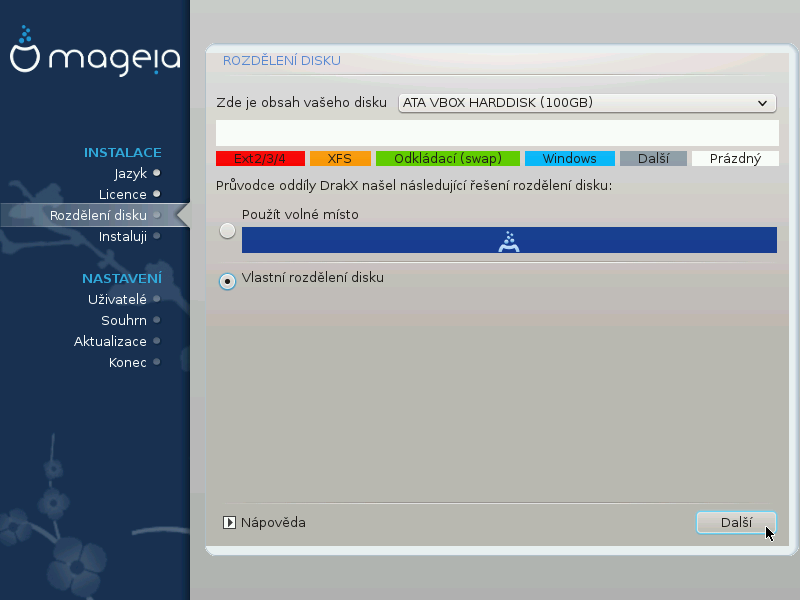Select the 'Vlastní rozdělení disku' radio button
Image resolution: width=800 pixels, height=600 pixels.
[x=227, y=281]
